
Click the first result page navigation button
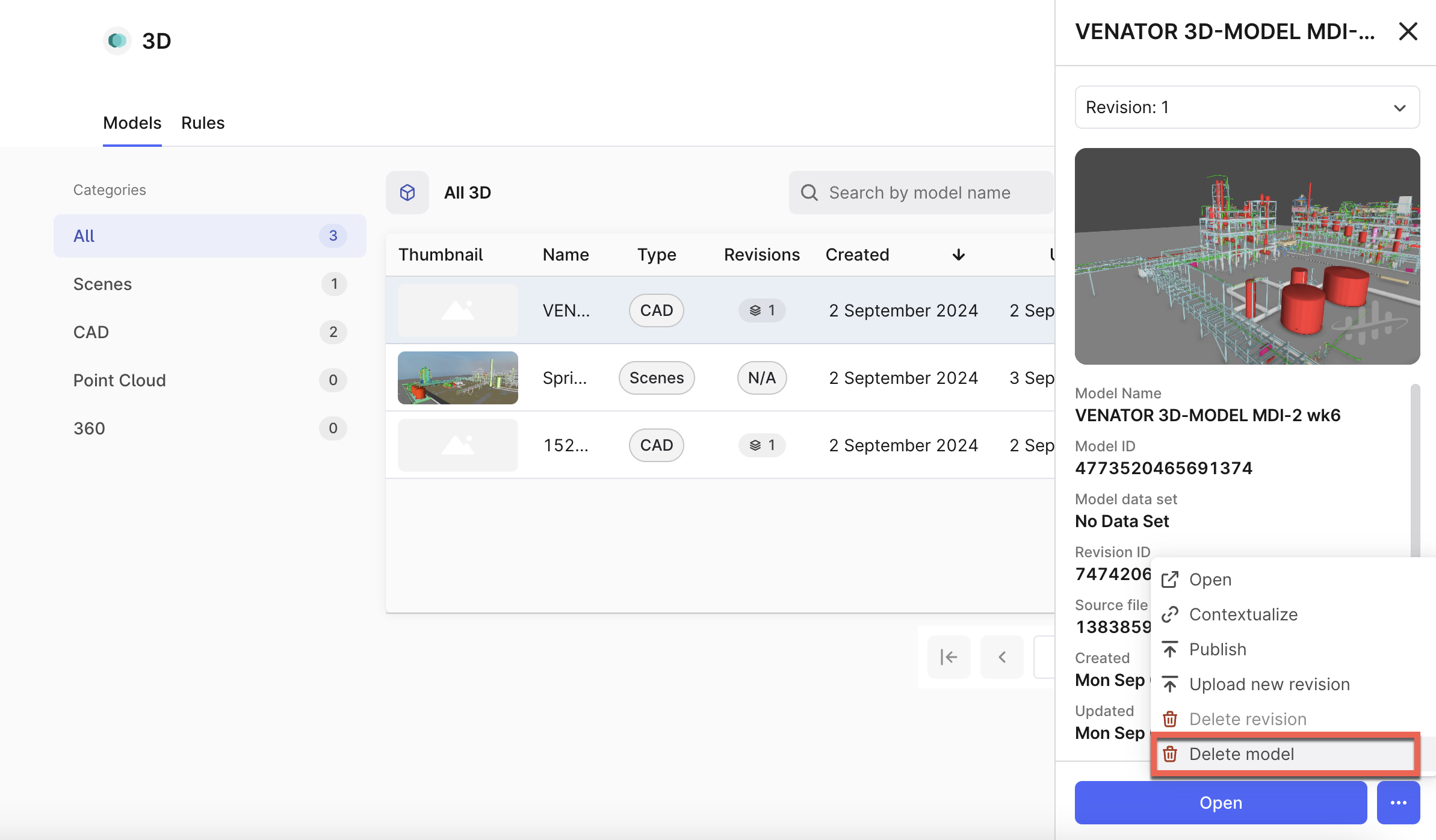coord(947,657)
